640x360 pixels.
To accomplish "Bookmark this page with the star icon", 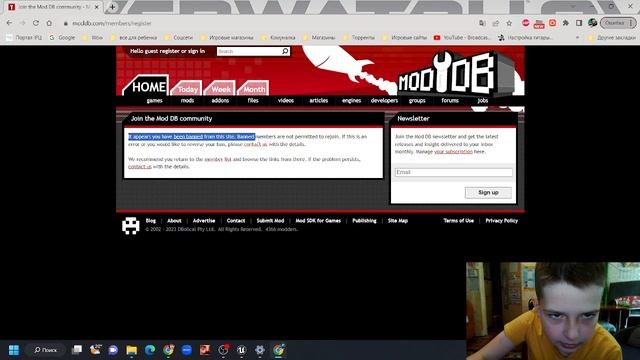I will pyautogui.click(x=509, y=23).
